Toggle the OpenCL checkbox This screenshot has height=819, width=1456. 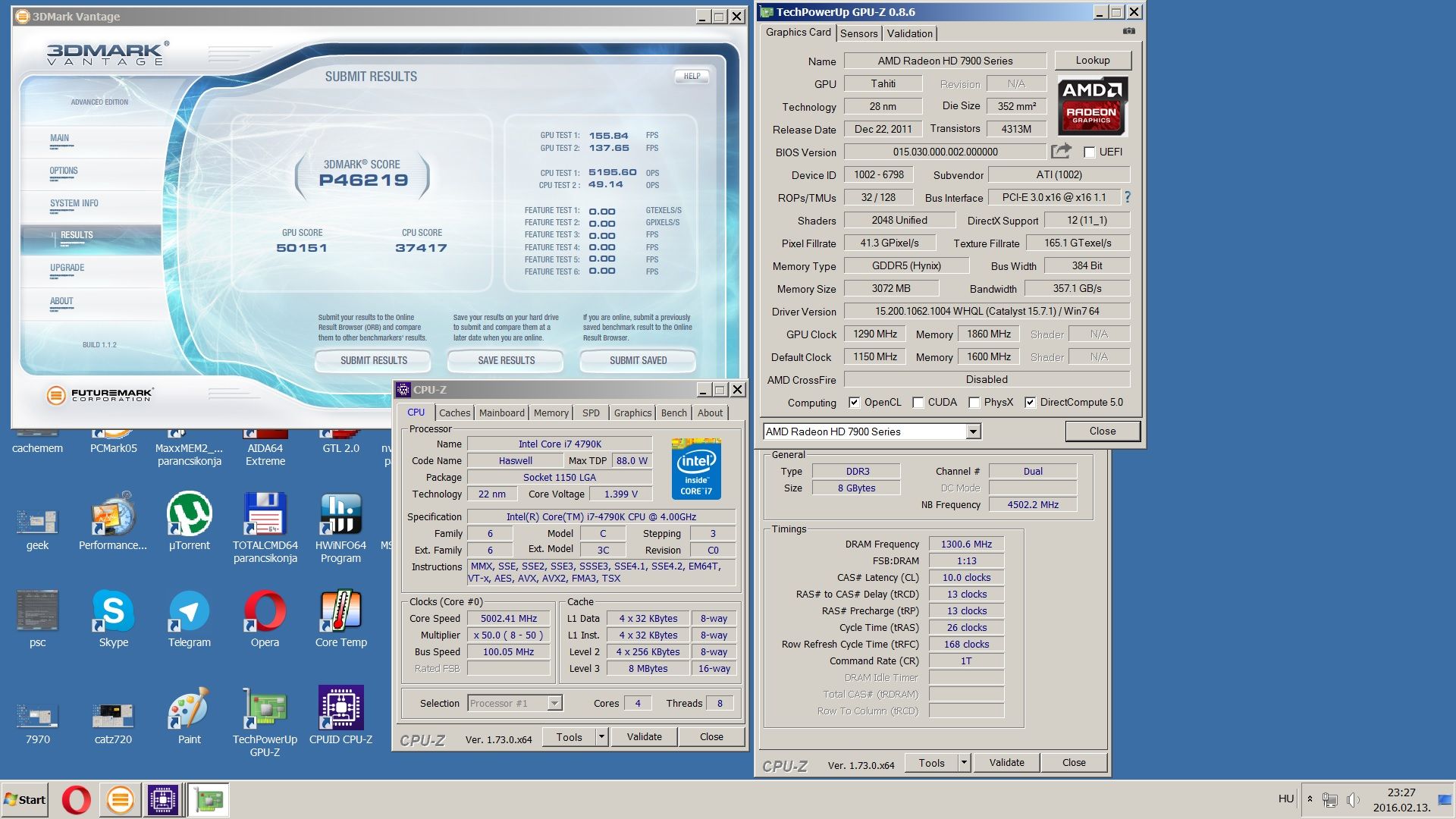[854, 403]
